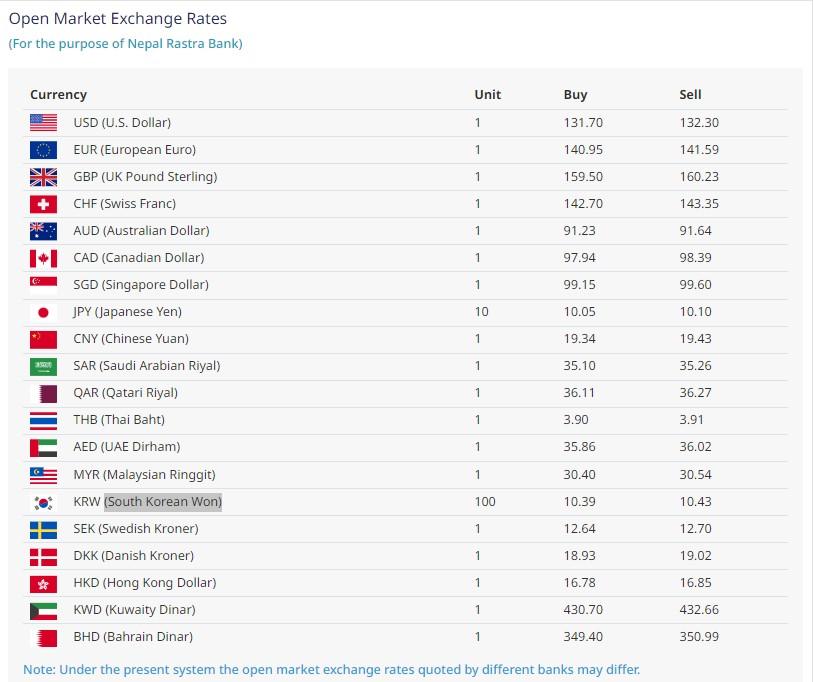Click the JPY unit value 10
The image size is (813, 682).
[481, 312]
